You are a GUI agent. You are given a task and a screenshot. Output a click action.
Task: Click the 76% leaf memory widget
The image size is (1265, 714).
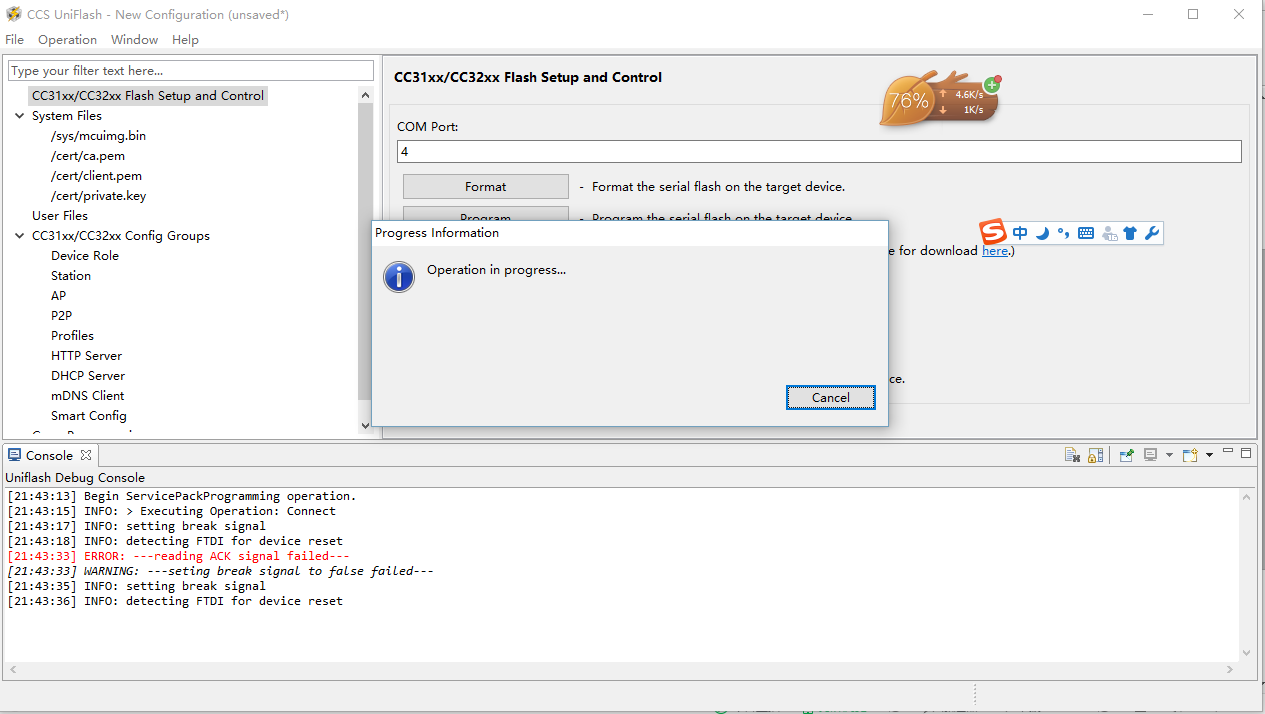908,100
